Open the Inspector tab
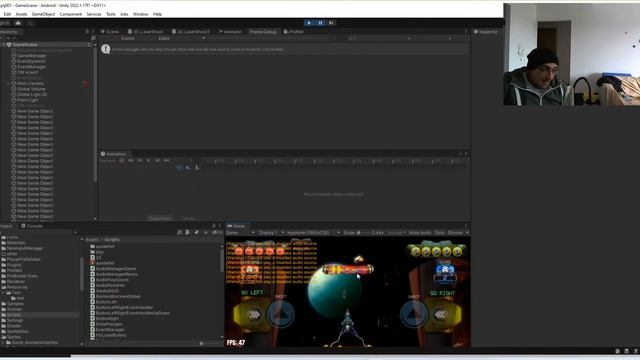The height and width of the screenshot is (360, 640). coord(486,31)
